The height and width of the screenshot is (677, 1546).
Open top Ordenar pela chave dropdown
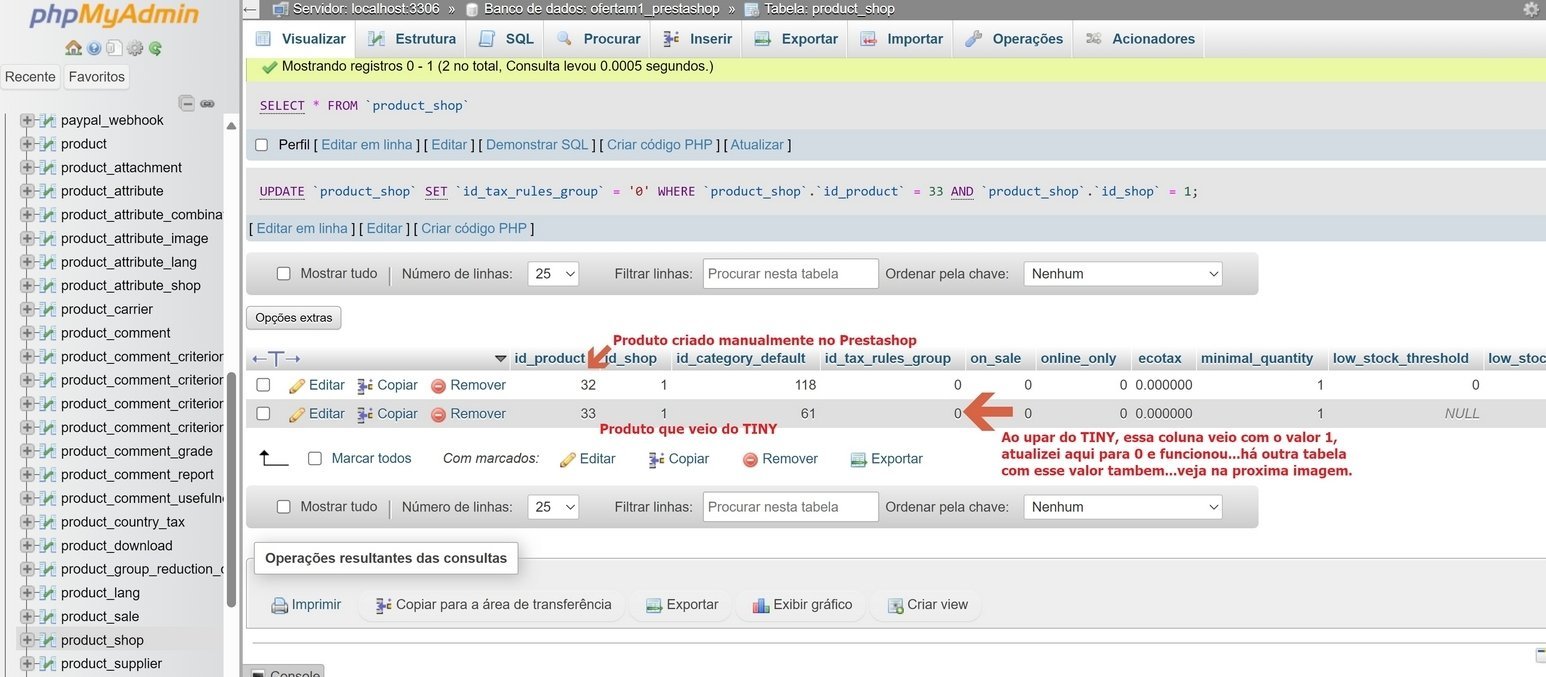1123,274
